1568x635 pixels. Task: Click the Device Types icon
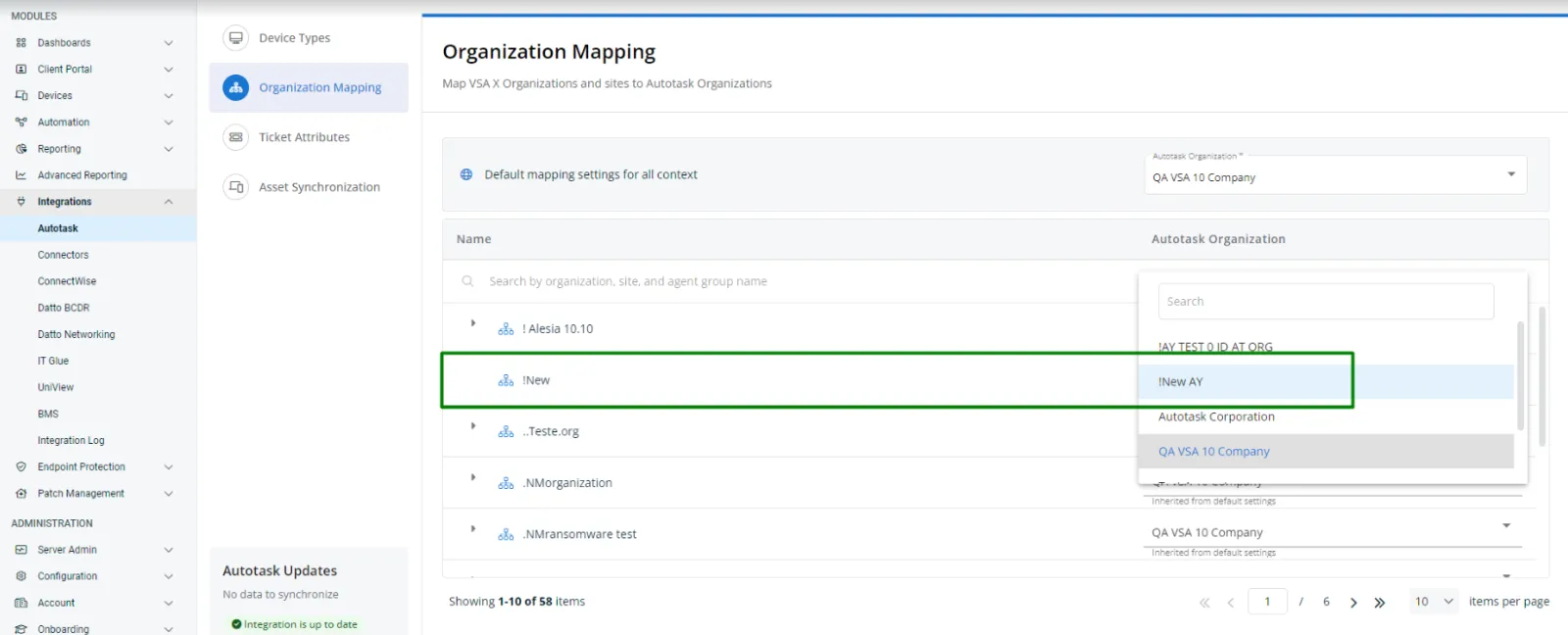(x=235, y=38)
